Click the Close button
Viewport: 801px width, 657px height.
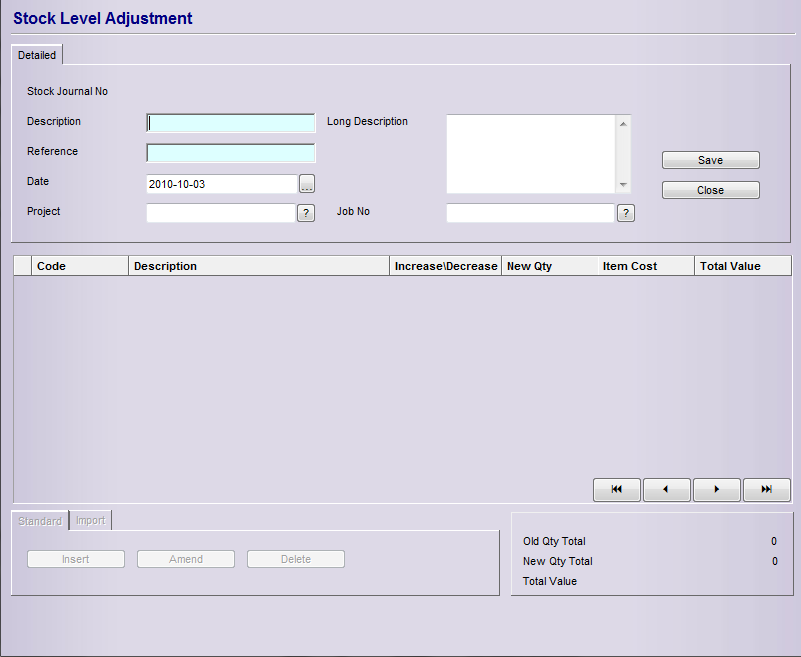710,190
